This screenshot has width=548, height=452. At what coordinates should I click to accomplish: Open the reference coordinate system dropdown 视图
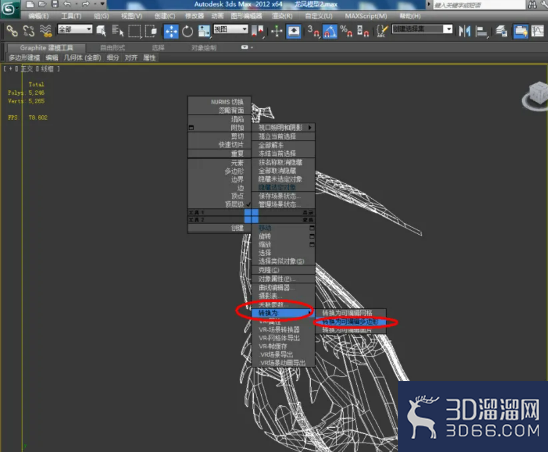point(231,29)
